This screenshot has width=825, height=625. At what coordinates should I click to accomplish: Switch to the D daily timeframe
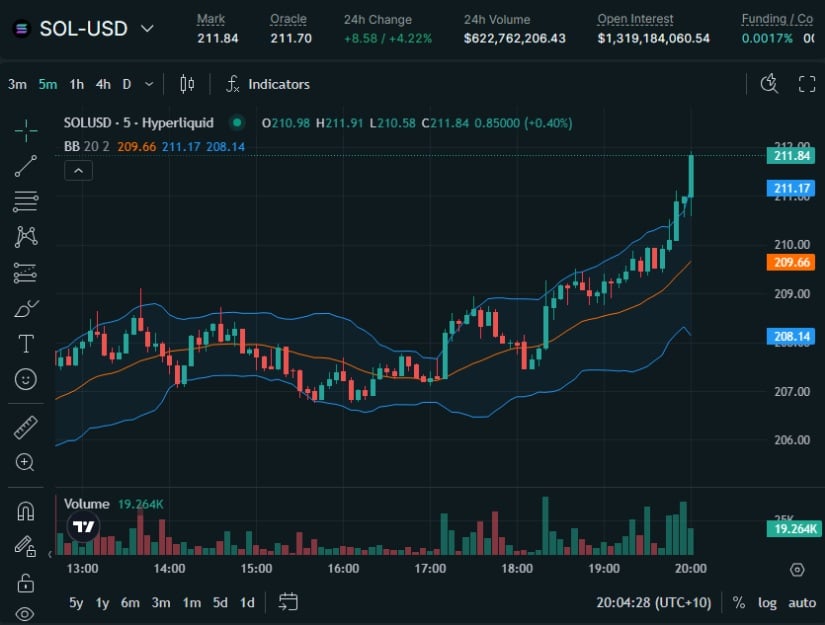pos(127,84)
